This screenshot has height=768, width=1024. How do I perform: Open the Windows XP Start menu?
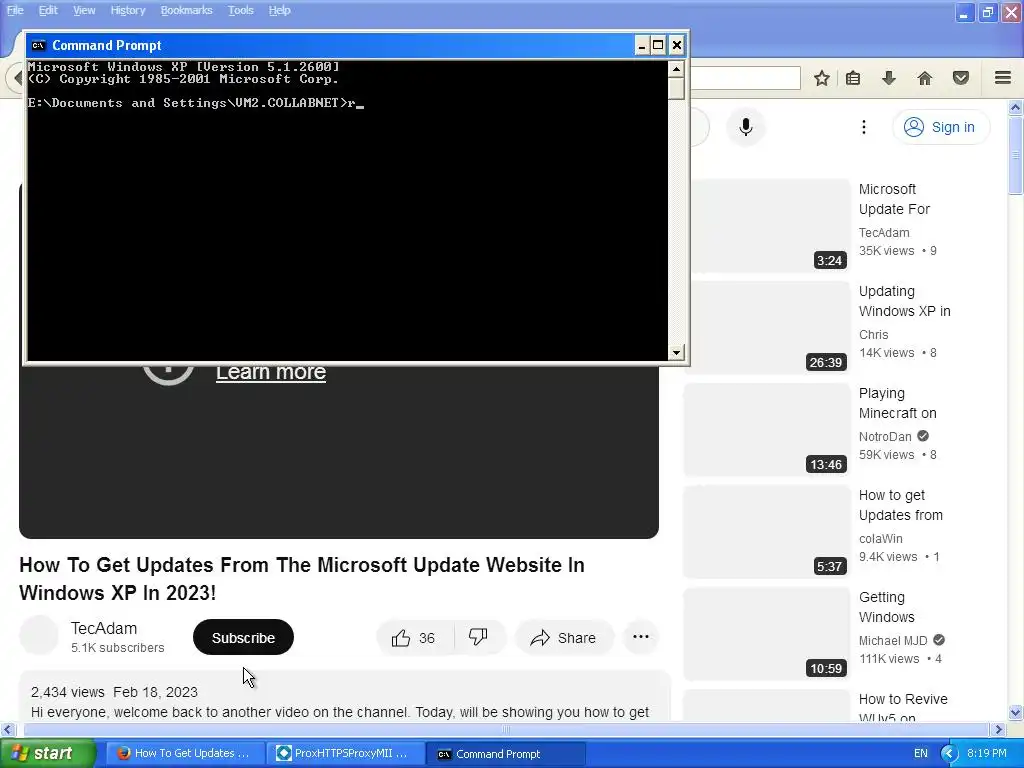click(46, 753)
